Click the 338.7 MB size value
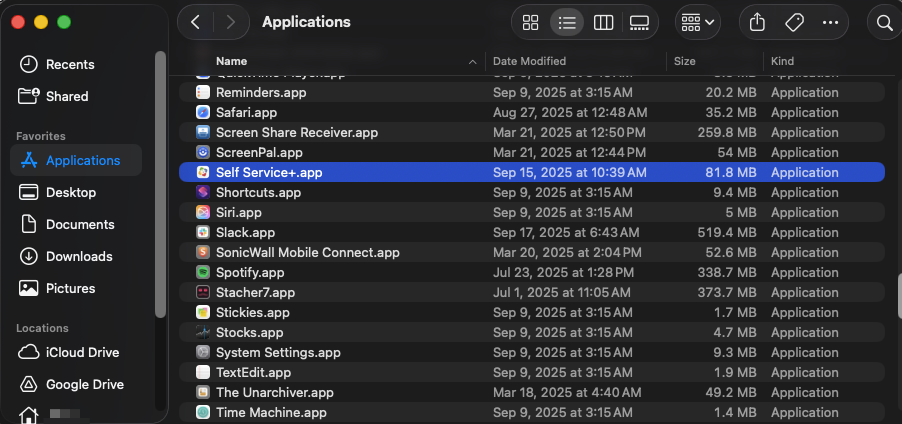This screenshot has height=424, width=902. coord(727,272)
